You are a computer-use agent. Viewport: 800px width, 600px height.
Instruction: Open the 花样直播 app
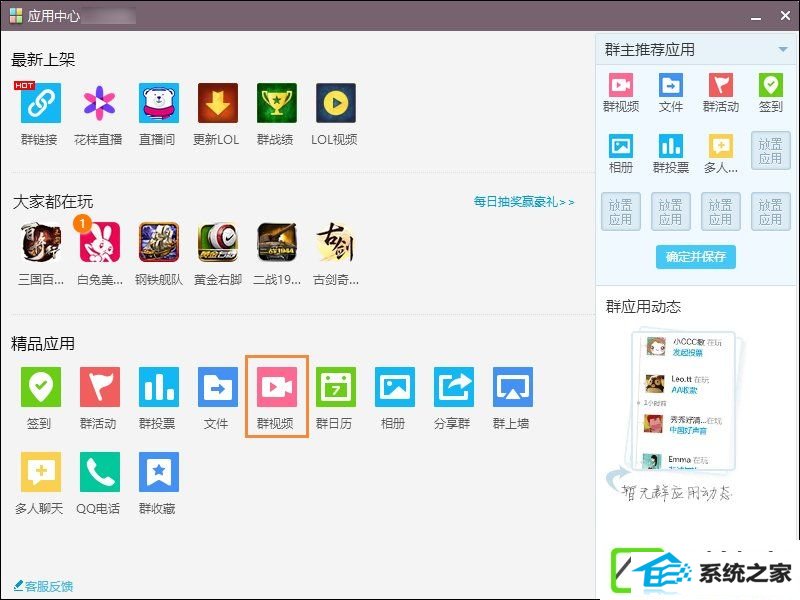click(99, 103)
